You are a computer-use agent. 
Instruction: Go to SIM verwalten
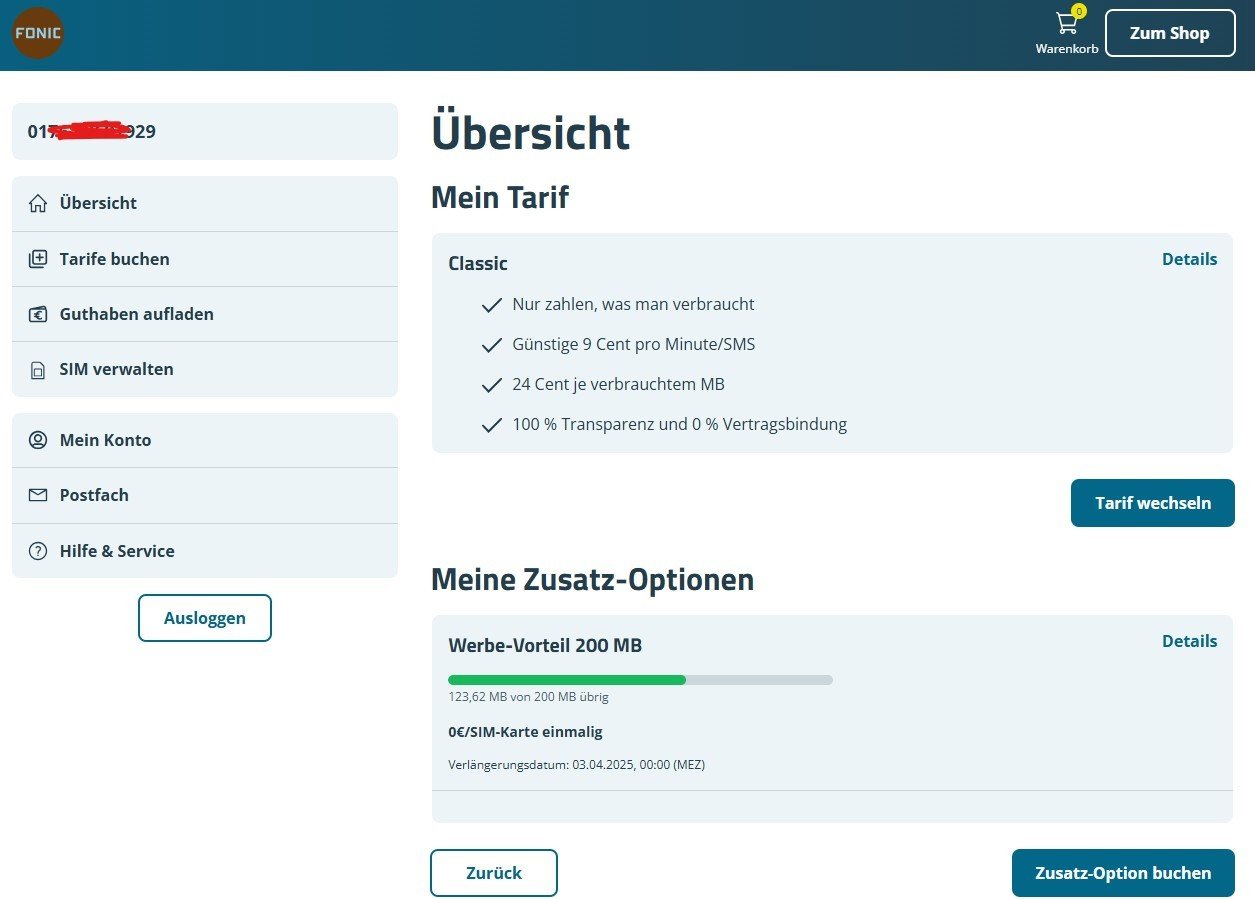pos(116,369)
